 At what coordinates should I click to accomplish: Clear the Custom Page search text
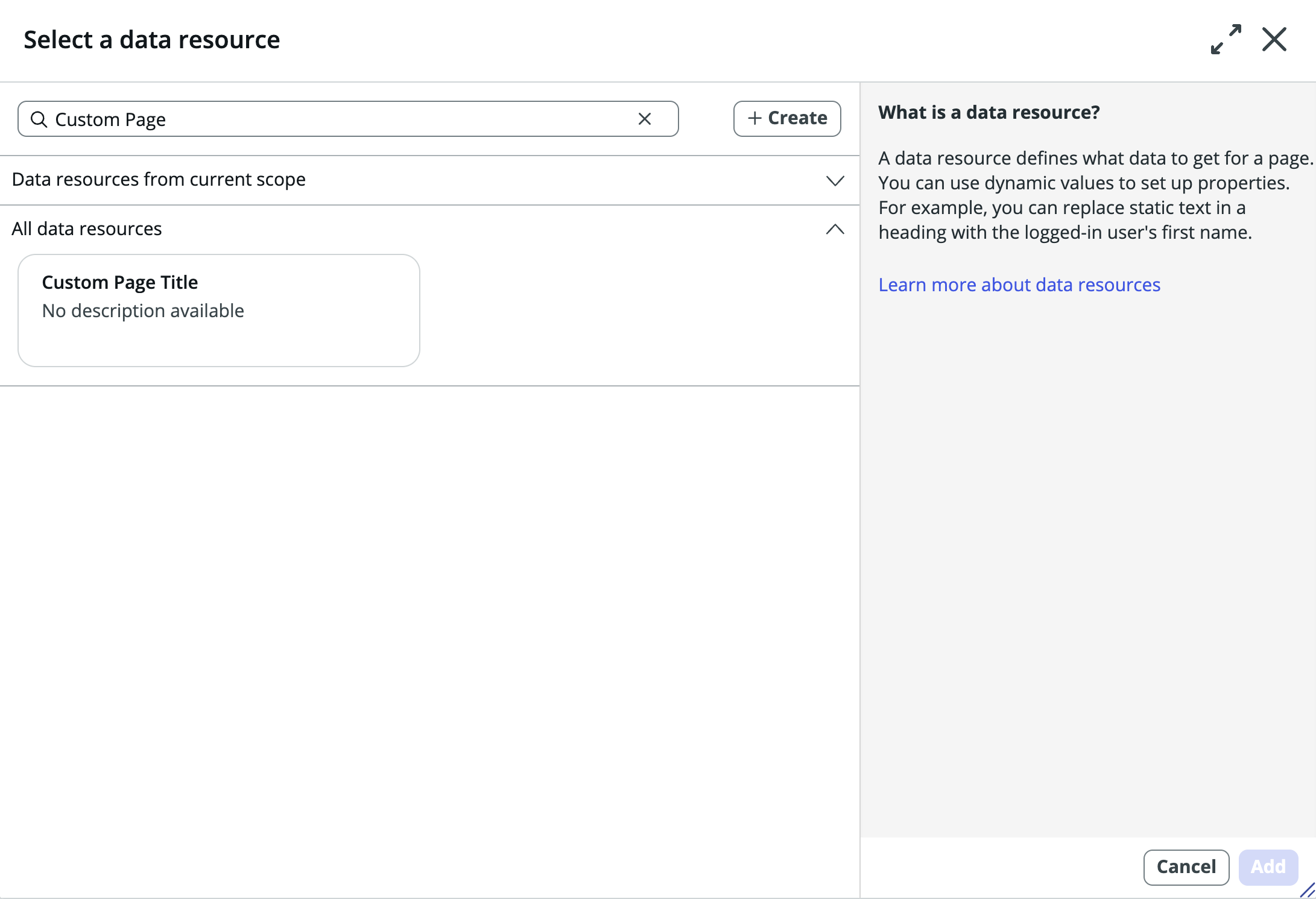pyautogui.click(x=645, y=119)
